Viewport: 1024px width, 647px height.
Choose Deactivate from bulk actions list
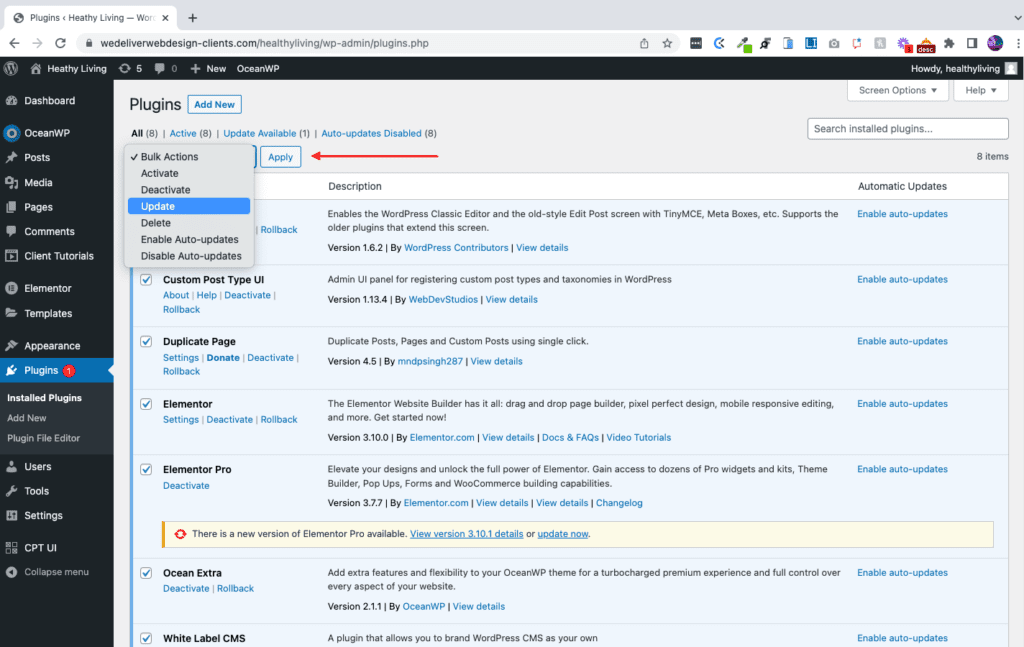(189, 189)
